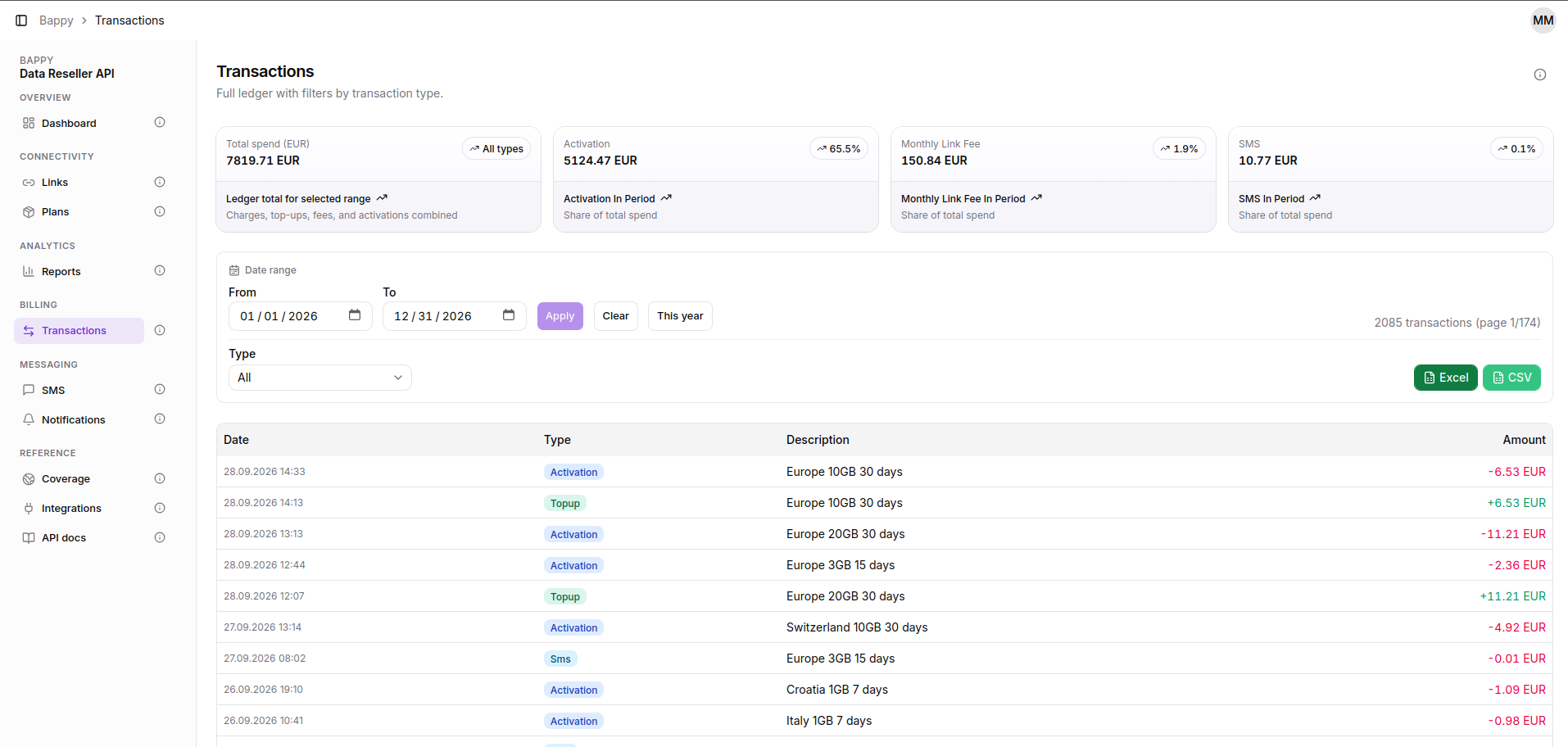This screenshot has width=1568, height=747.
Task: Click the 7819.71 EUR total spend value
Action: point(263,161)
